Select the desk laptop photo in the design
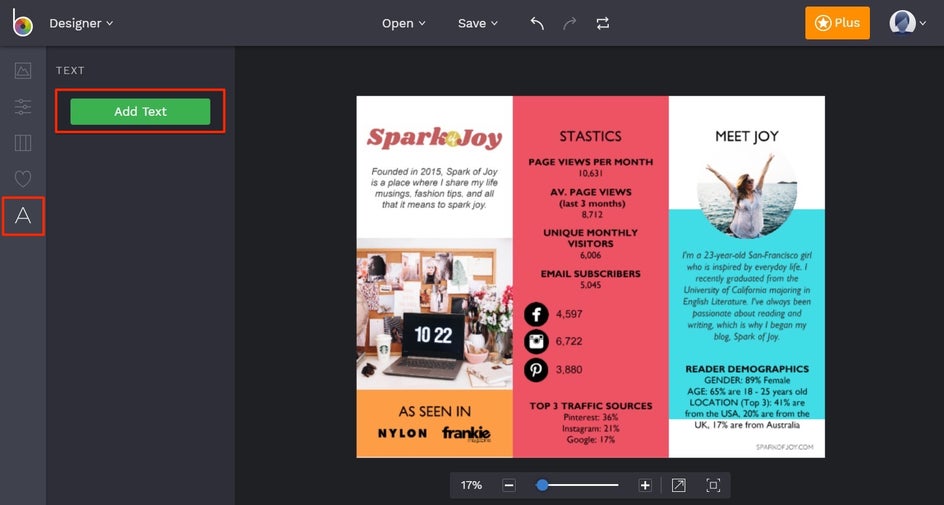The image size is (944, 505). [435, 314]
